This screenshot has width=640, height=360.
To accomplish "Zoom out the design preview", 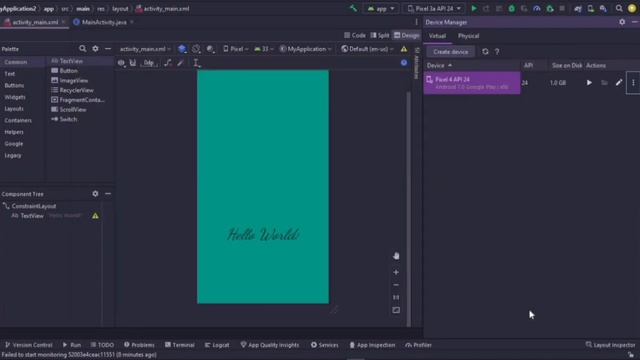I will [396, 285].
